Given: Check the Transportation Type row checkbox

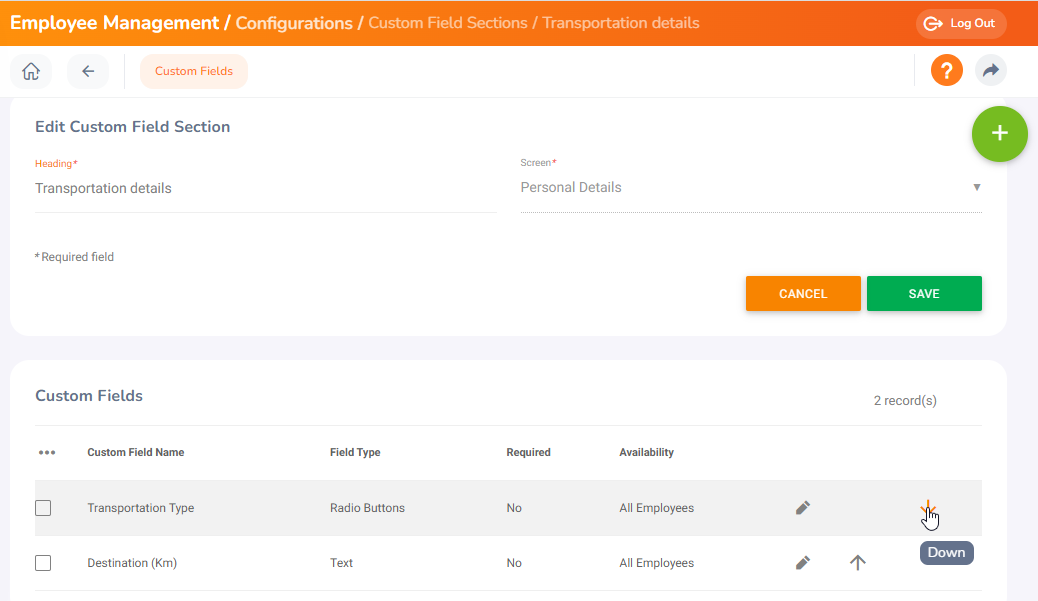Looking at the screenshot, I should 43,508.
